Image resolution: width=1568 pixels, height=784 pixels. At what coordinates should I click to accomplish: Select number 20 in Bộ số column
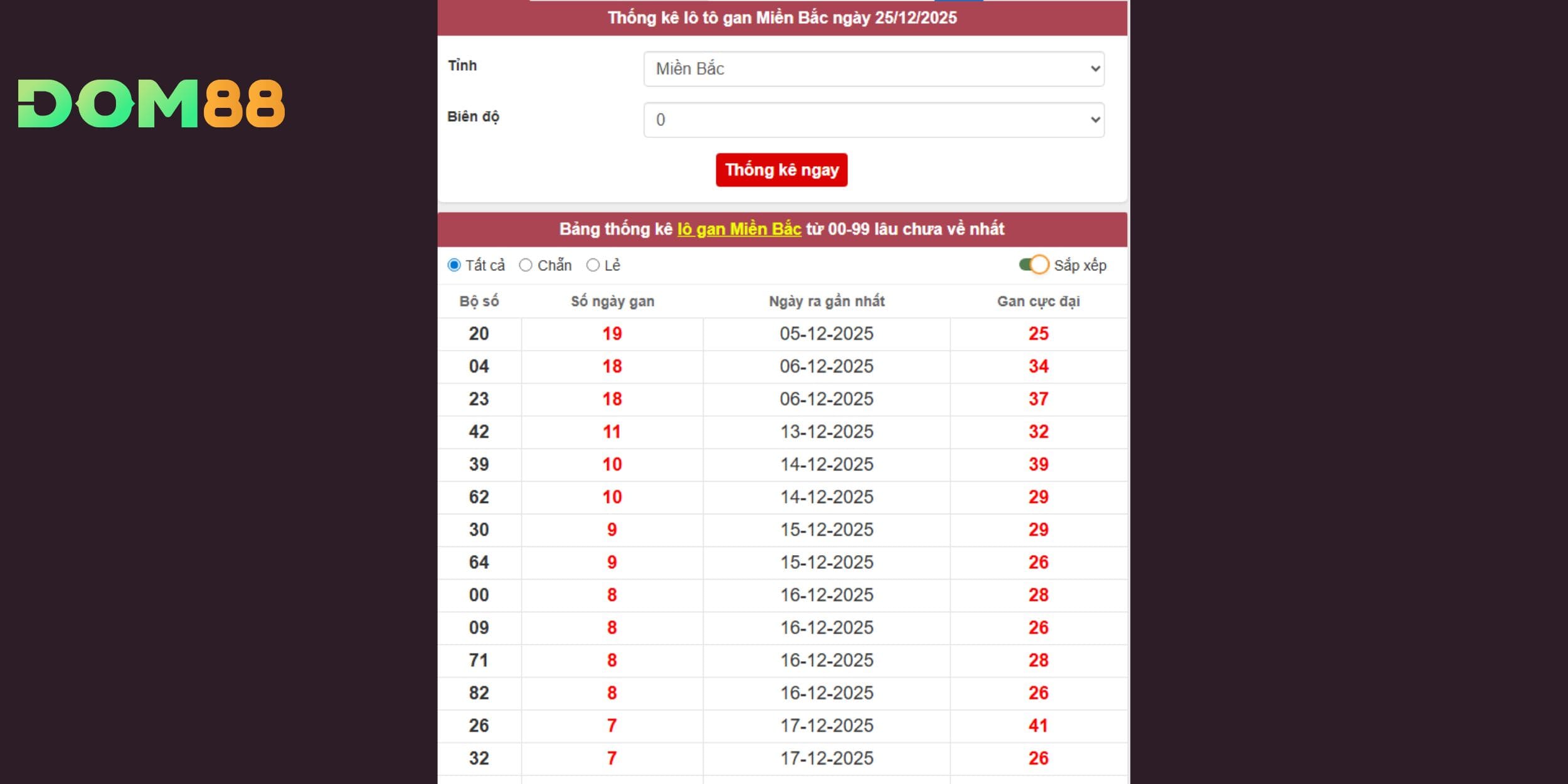click(479, 334)
